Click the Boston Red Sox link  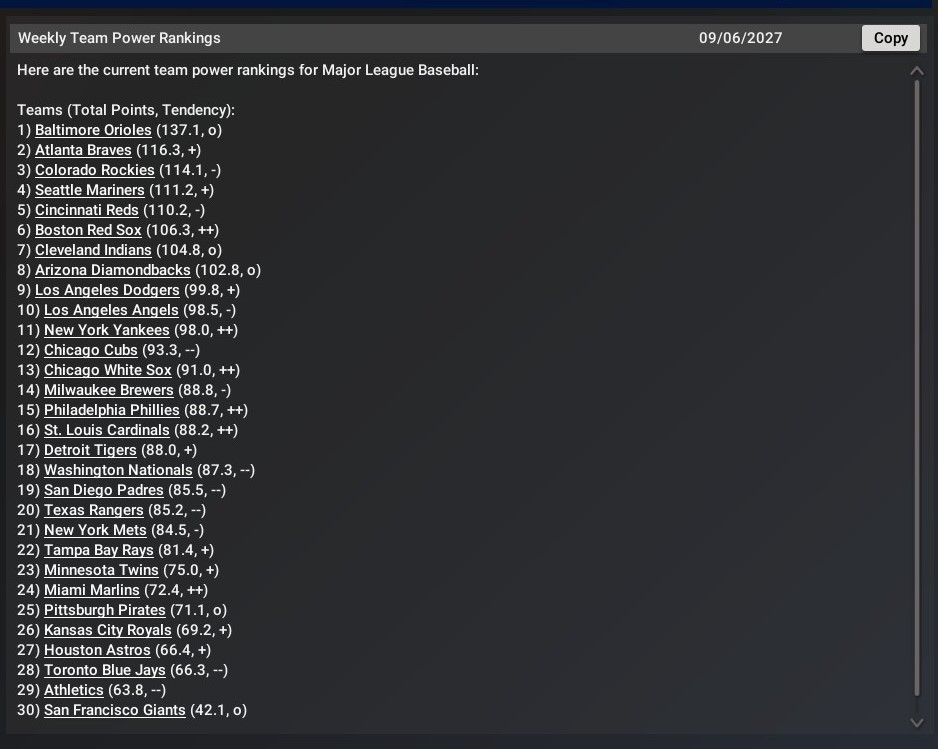coord(88,230)
